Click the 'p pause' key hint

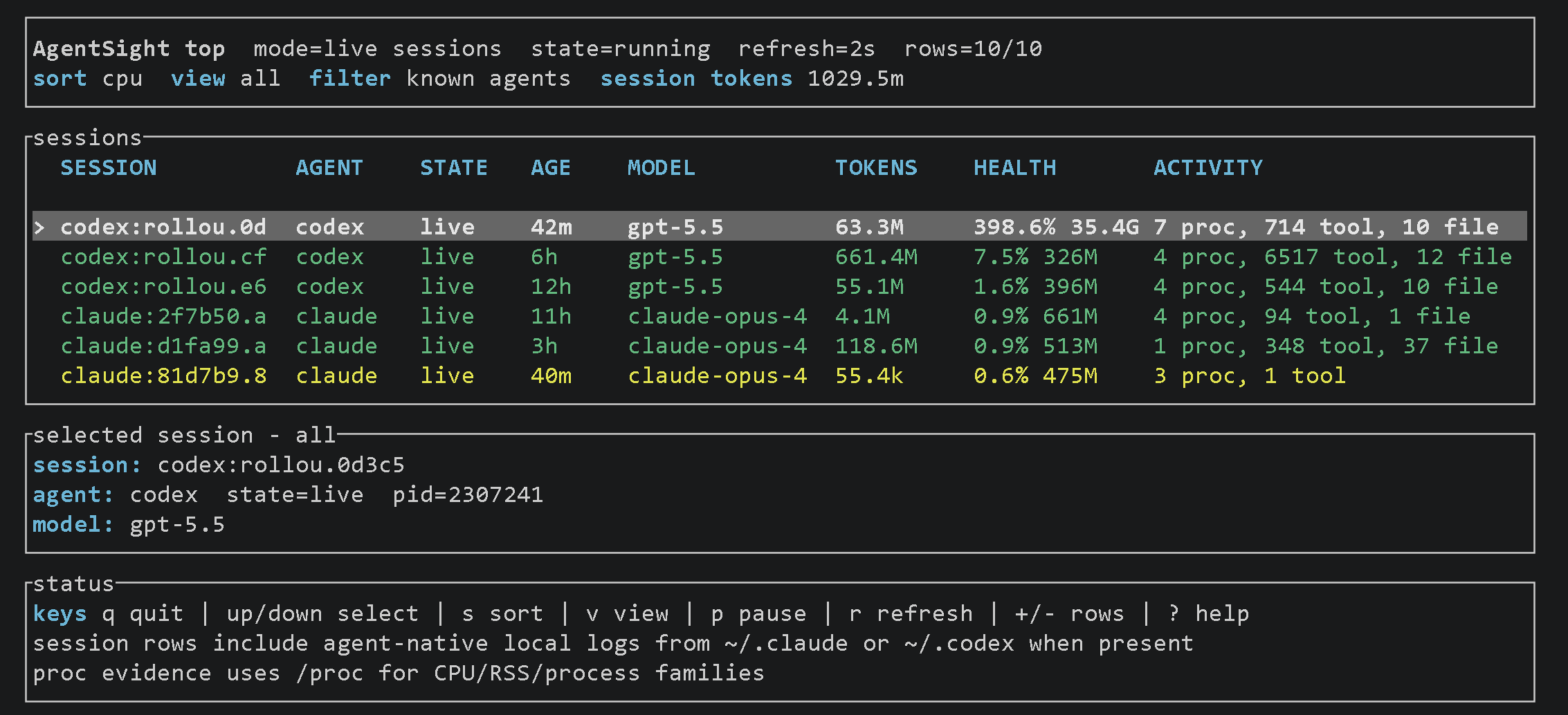coord(758,613)
